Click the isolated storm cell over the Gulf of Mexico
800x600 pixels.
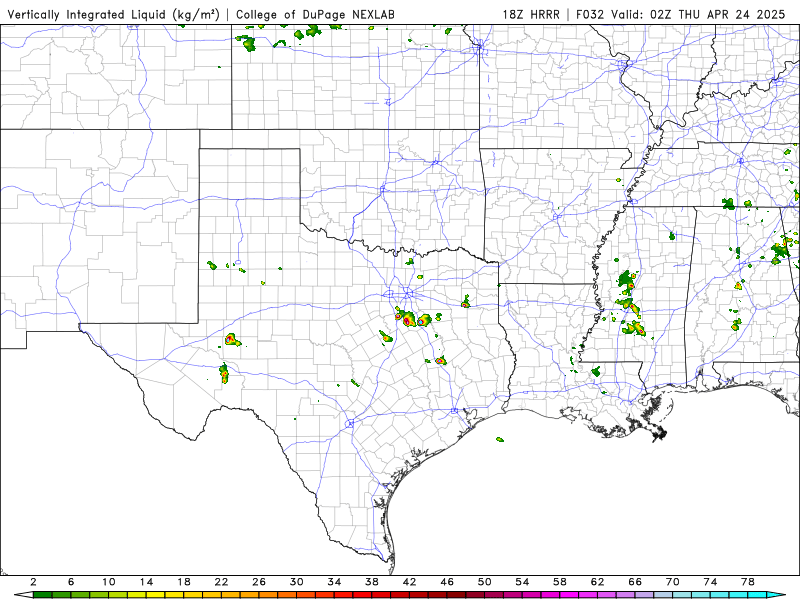(500, 439)
